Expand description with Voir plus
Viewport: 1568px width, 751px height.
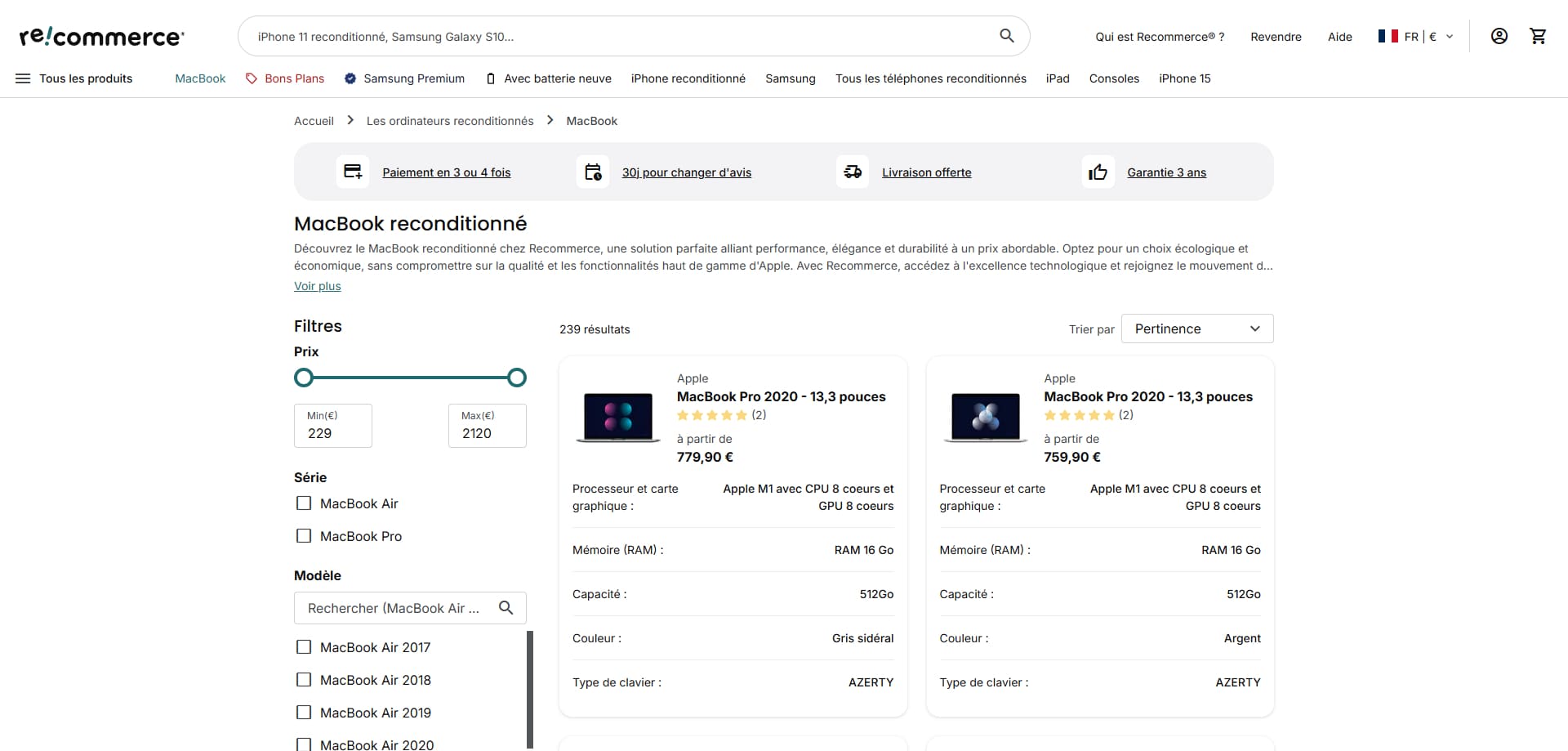318,286
